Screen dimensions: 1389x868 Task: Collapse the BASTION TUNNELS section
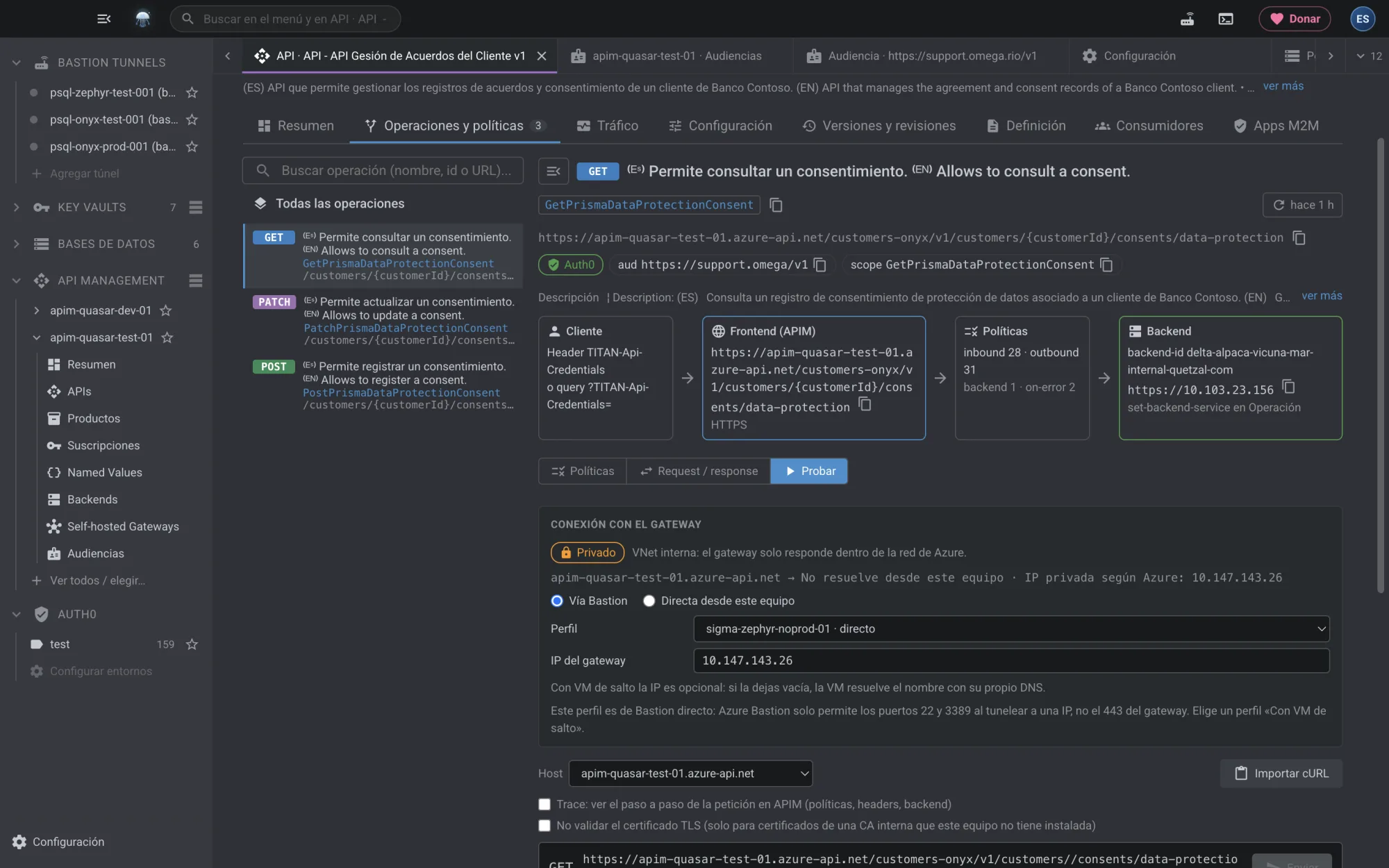[x=16, y=62]
